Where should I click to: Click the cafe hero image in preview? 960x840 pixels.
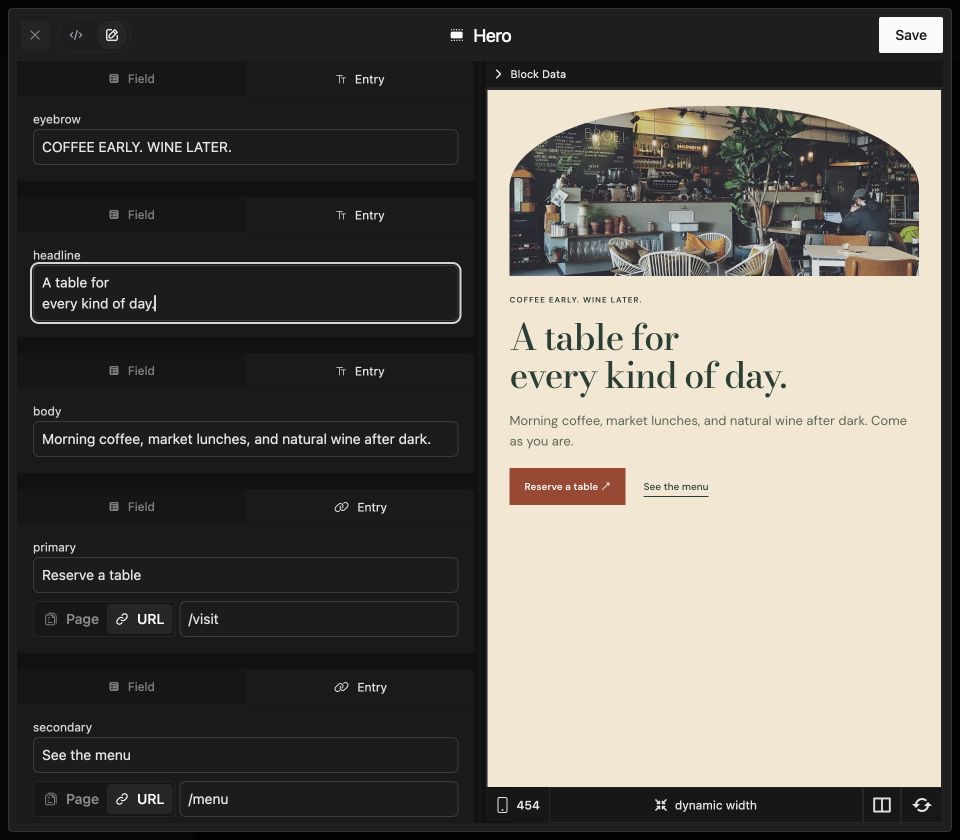point(714,191)
